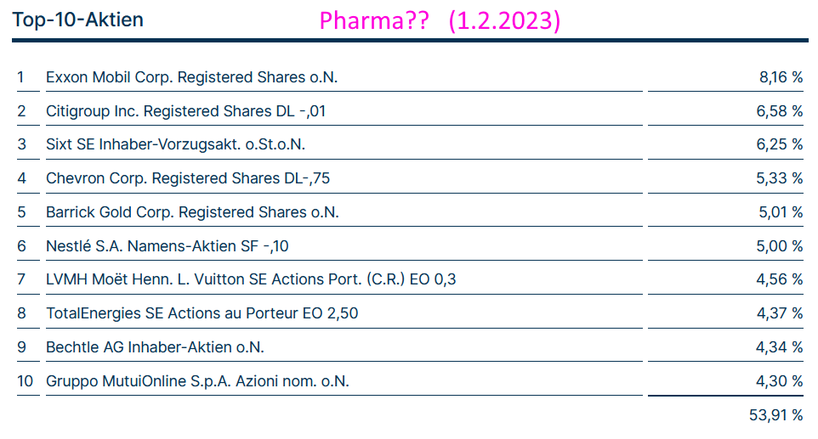Select the Nestlé S.A. Namens-Aktien row
818x439 pixels.
(x=173, y=246)
